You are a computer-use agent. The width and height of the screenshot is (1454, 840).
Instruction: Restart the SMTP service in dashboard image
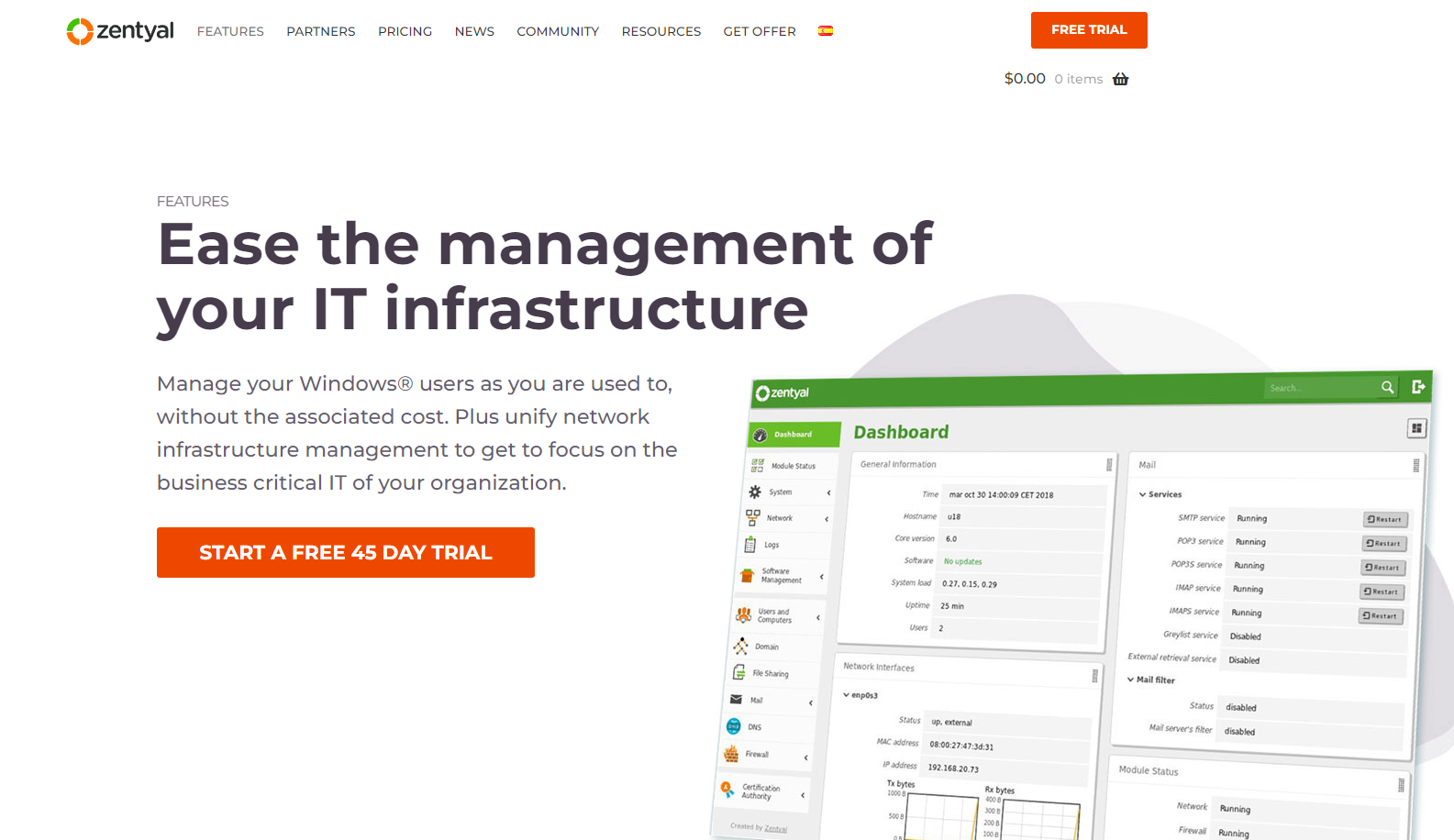pos(1385,519)
